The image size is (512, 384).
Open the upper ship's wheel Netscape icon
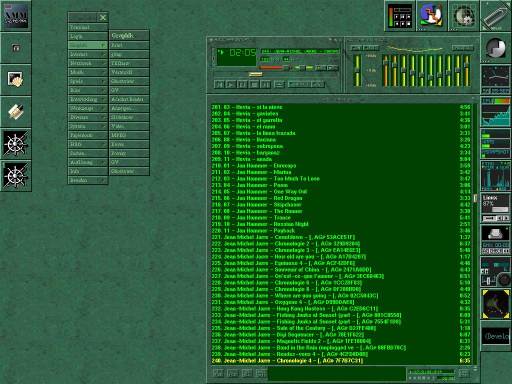[15, 144]
